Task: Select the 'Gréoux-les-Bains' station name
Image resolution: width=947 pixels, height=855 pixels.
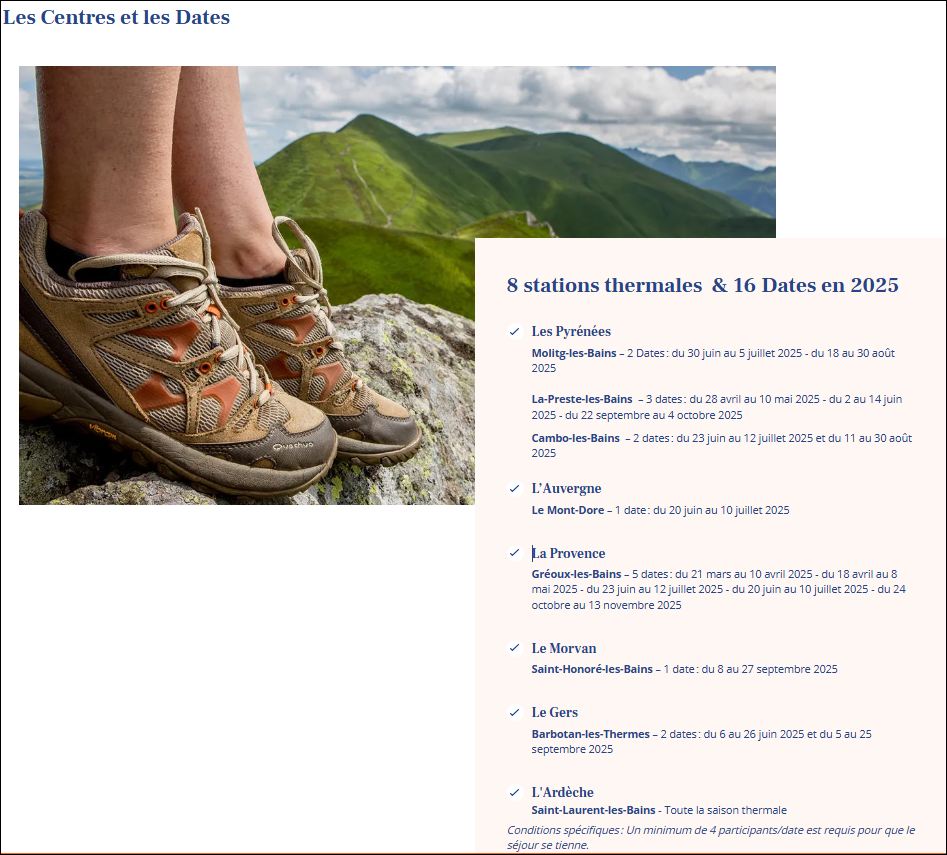Action: coord(576,574)
